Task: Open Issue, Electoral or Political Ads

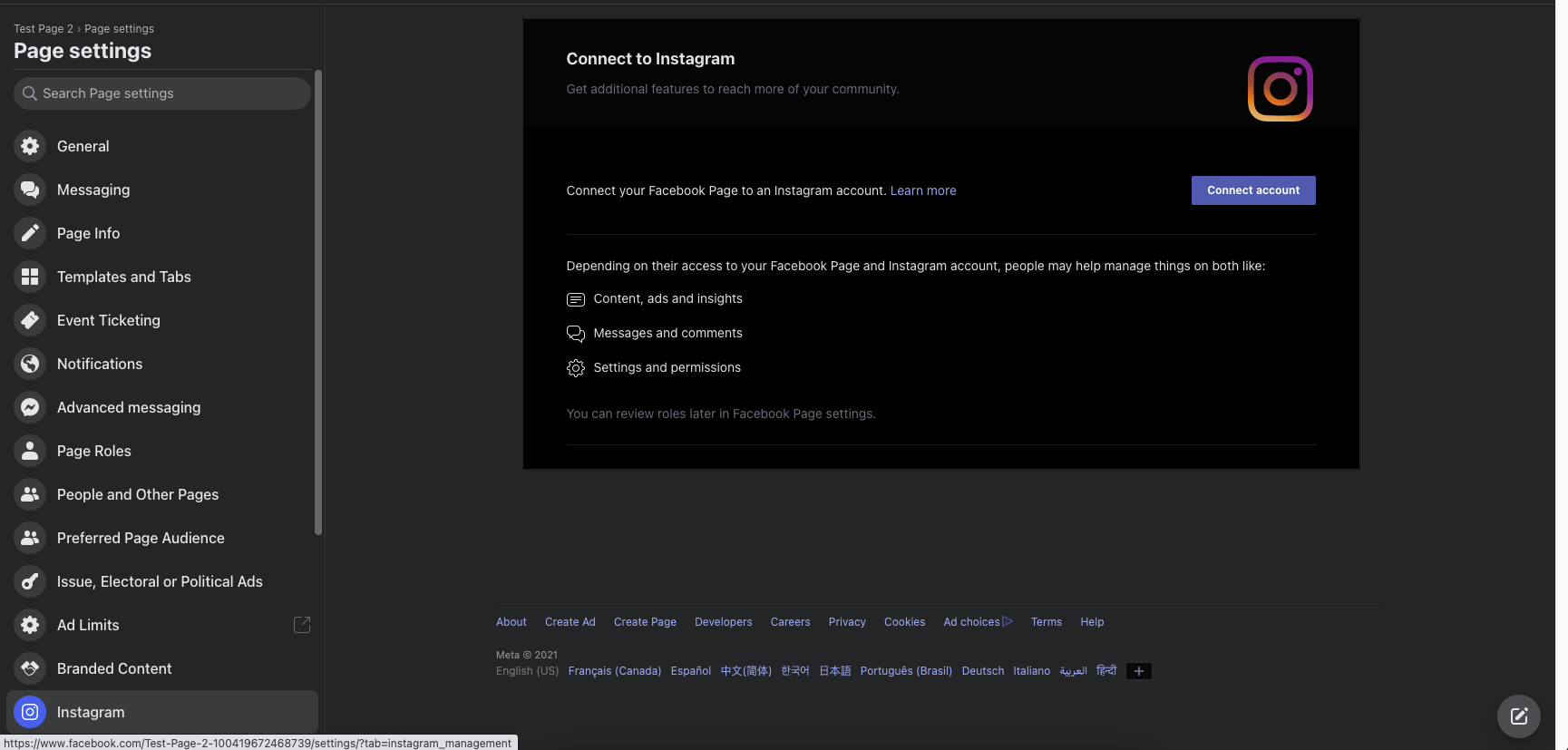Action: pyautogui.click(x=162, y=581)
